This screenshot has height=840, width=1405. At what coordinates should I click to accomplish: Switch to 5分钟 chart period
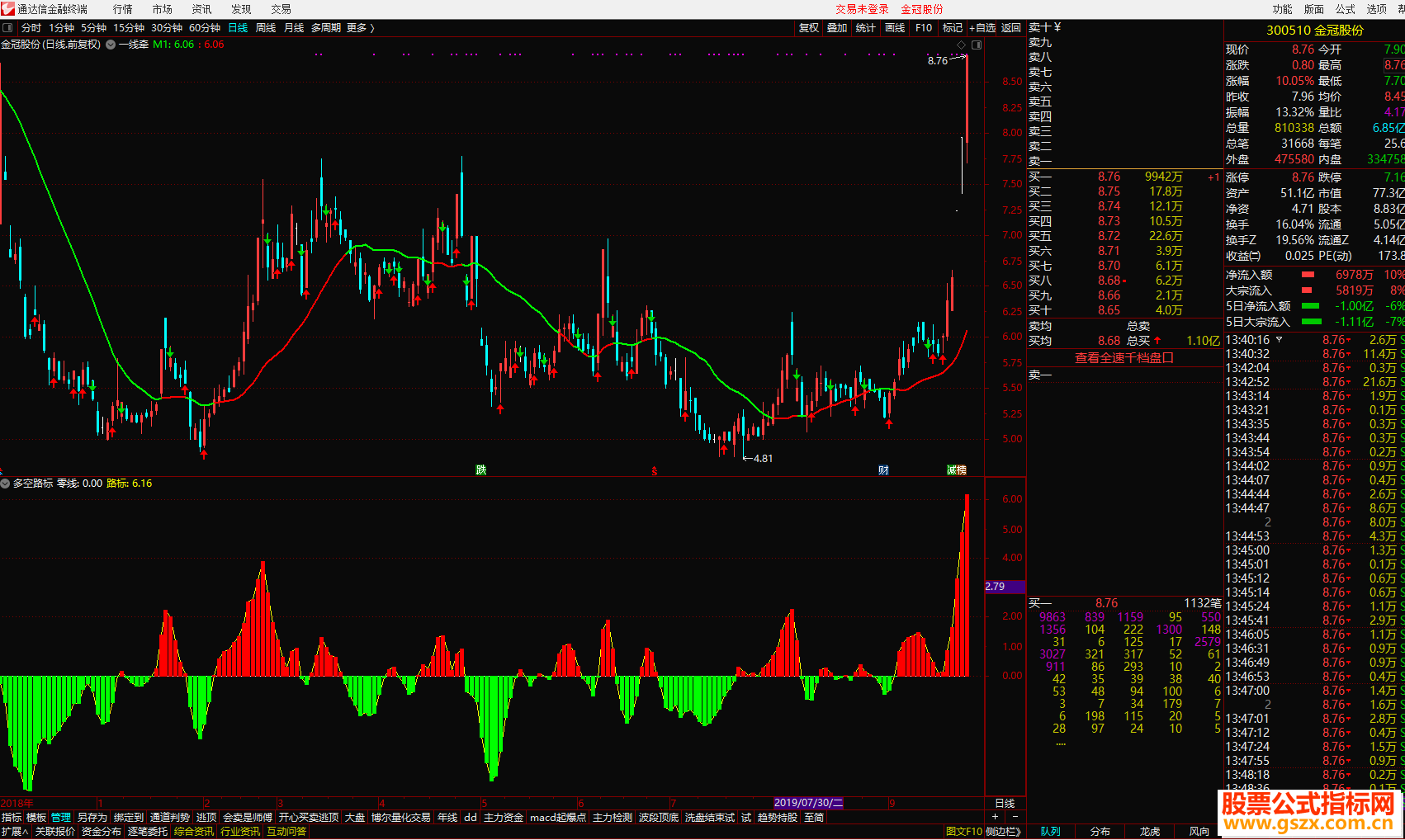click(94, 28)
